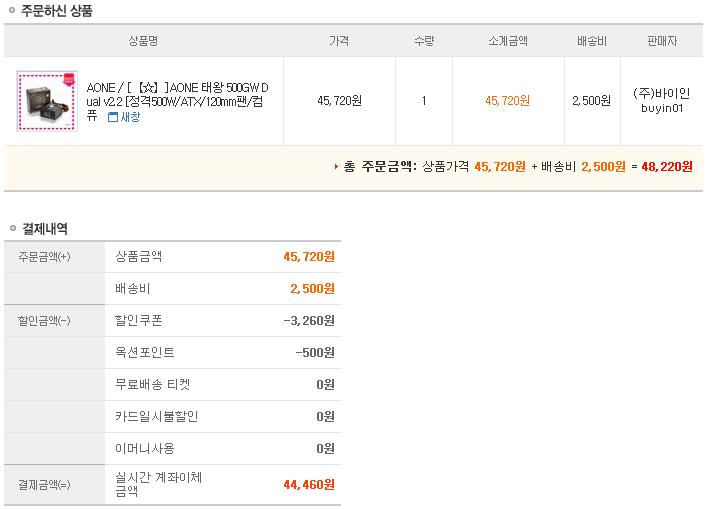Select the 45,720원 value in 상품금액 row
This screenshot has width=710, height=509.
tap(309, 257)
